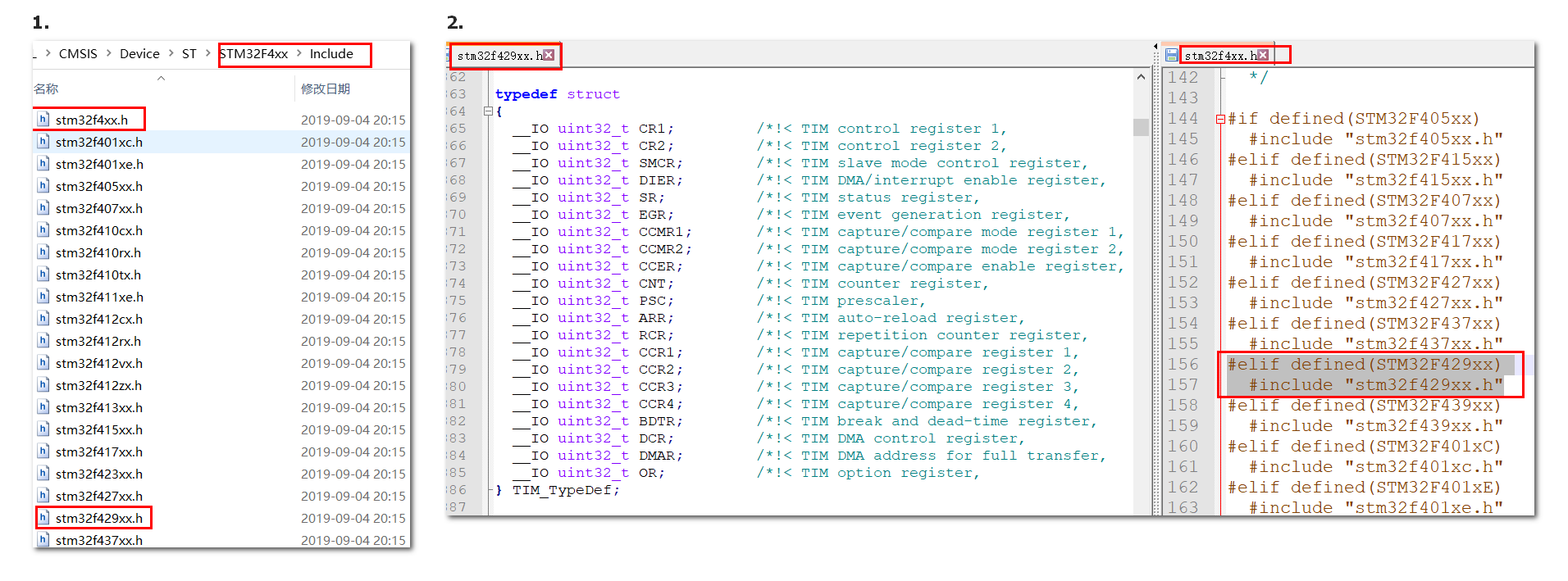Click the typedef struct line in editor

tap(558, 94)
